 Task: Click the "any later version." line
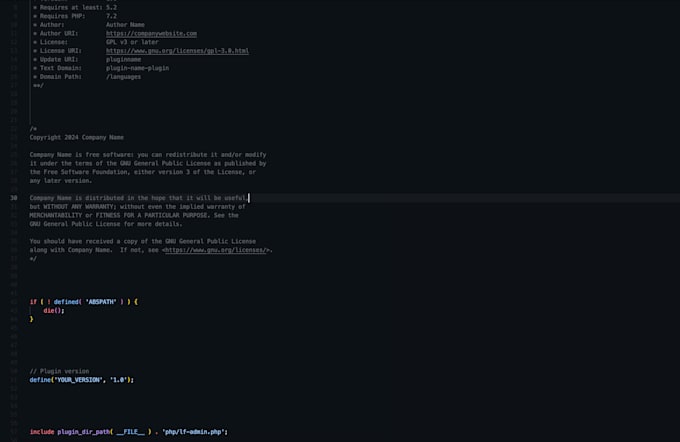61,181
